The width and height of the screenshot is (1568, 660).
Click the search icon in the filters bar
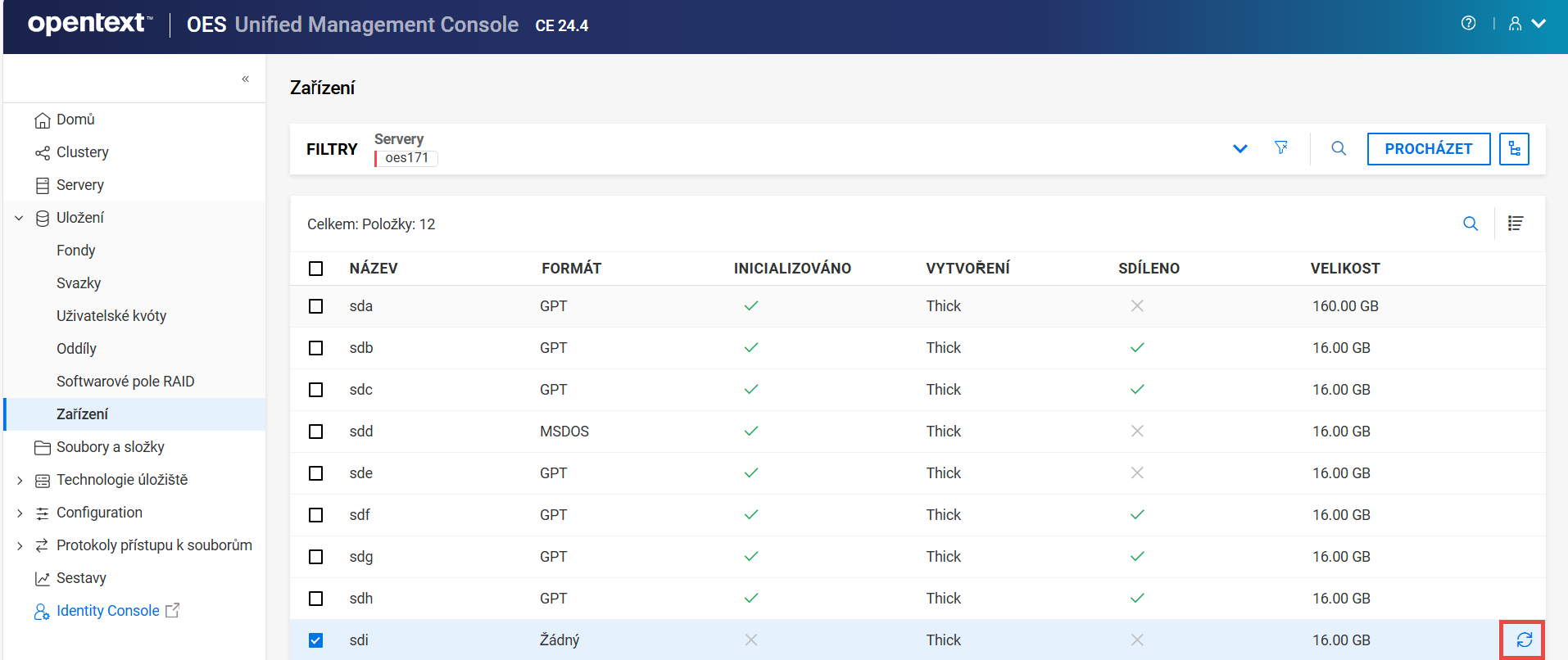[1339, 148]
